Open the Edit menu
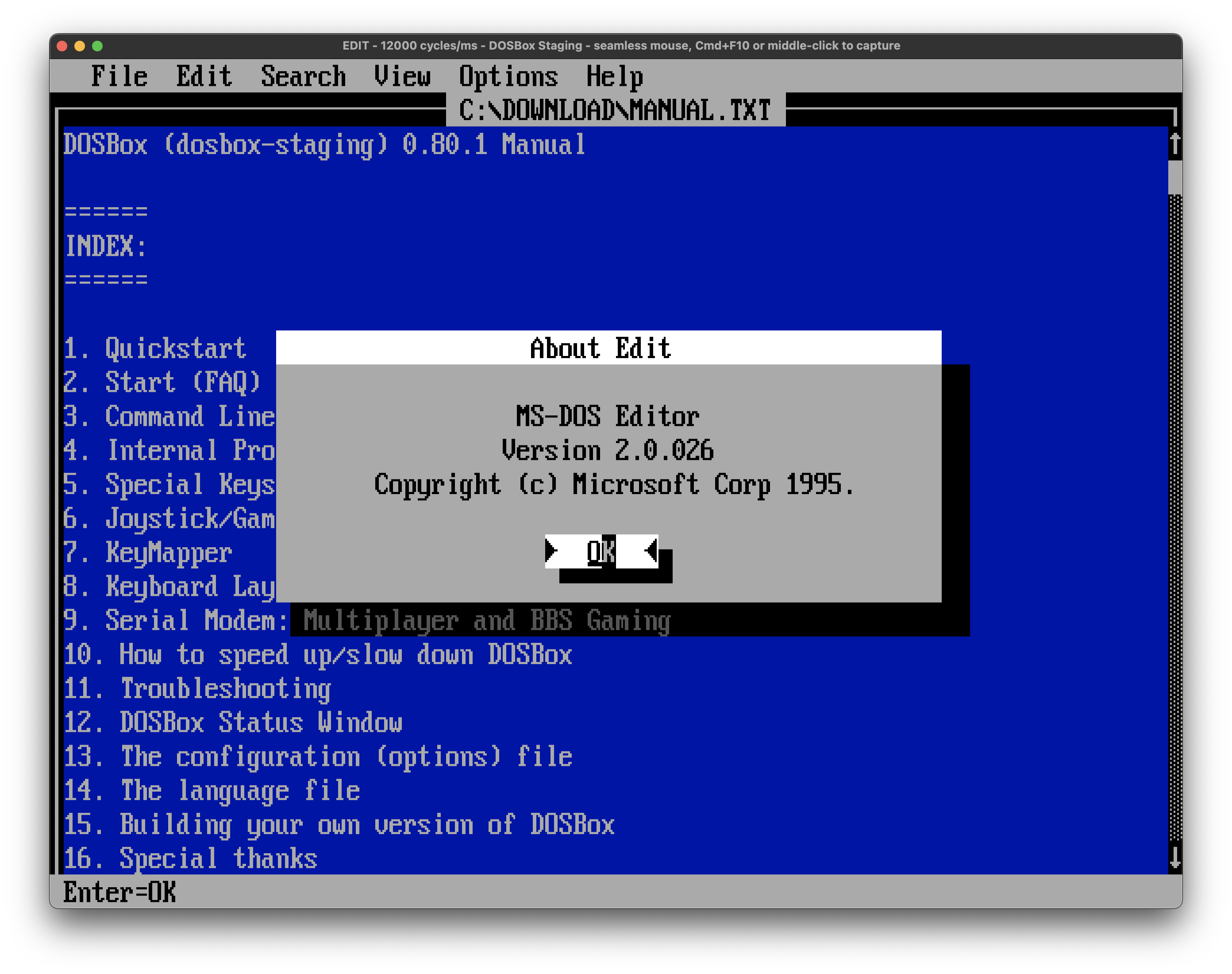1232x974 pixels. point(204,75)
